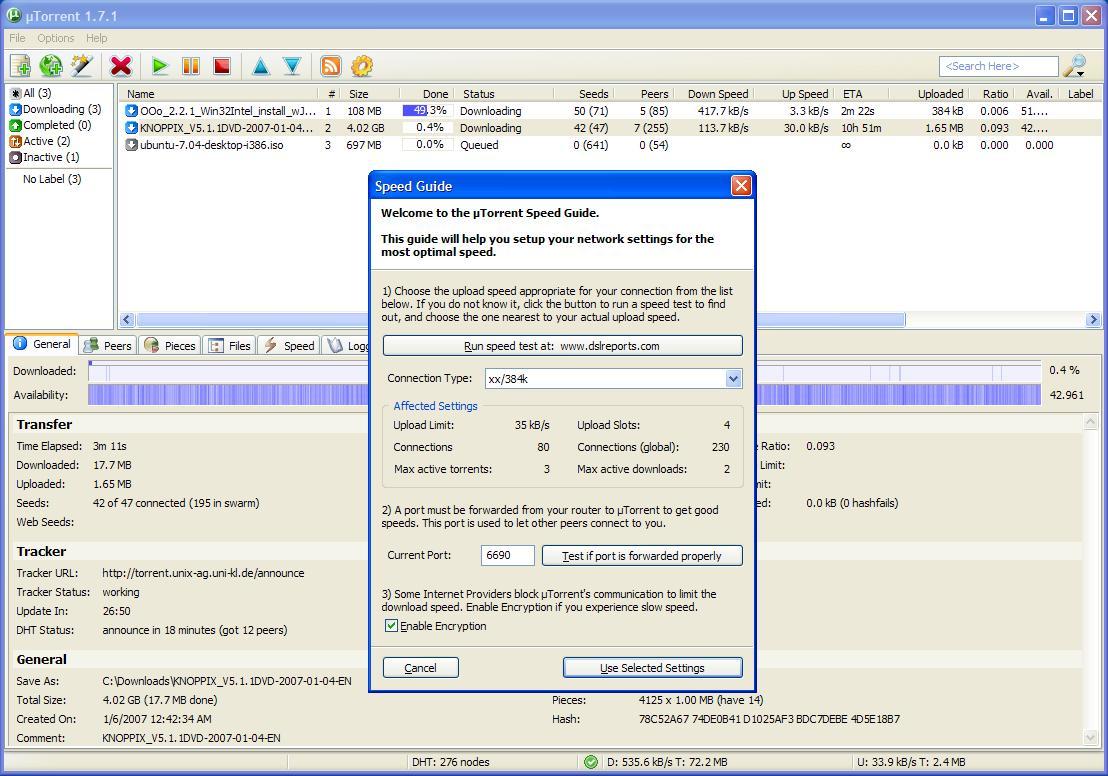1108x776 pixels.
Task: Open the RSS Downloader
Action: click(x=330, y=66)
